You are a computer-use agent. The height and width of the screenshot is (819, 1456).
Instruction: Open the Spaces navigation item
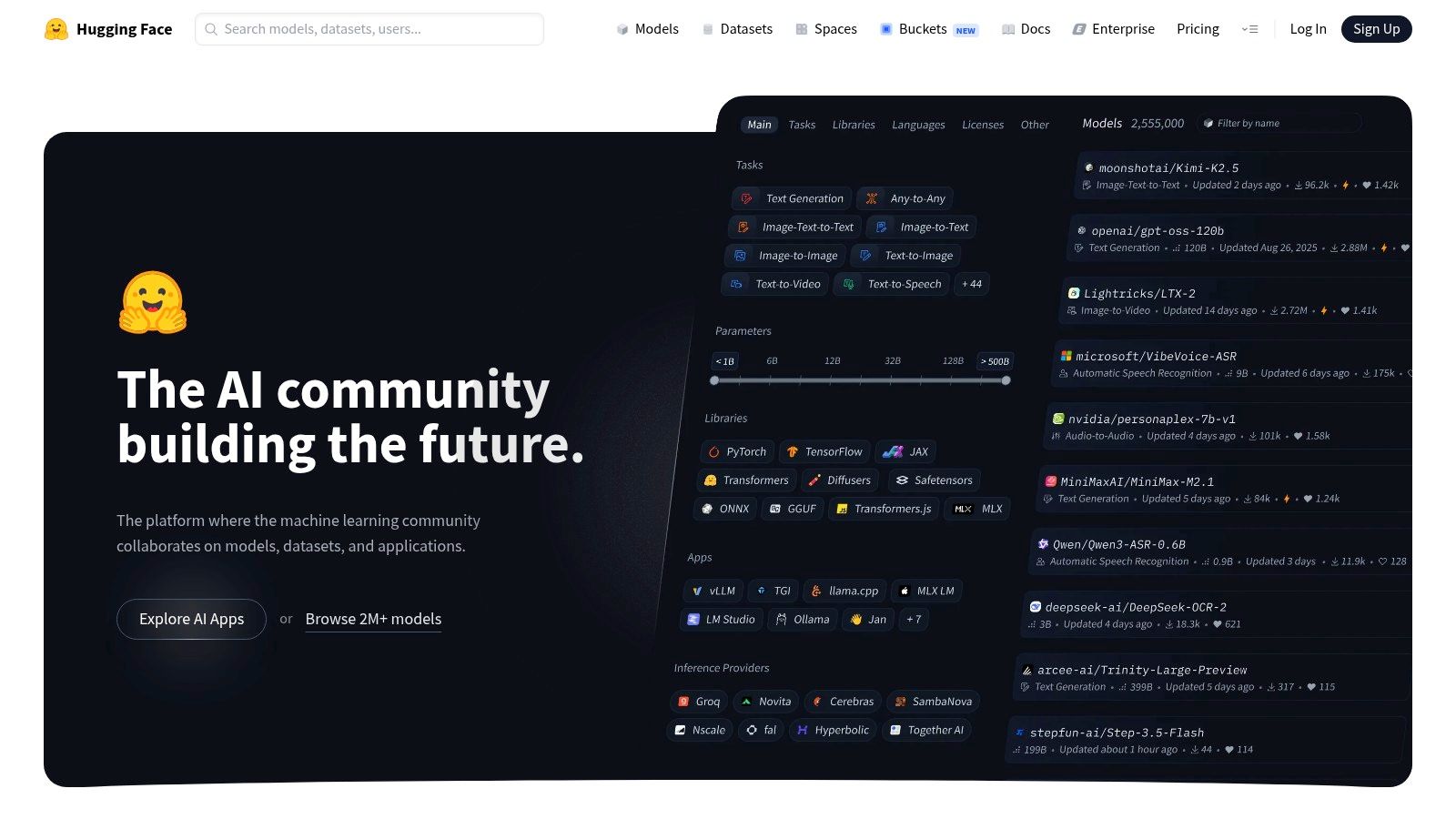(x=826, y=29)
